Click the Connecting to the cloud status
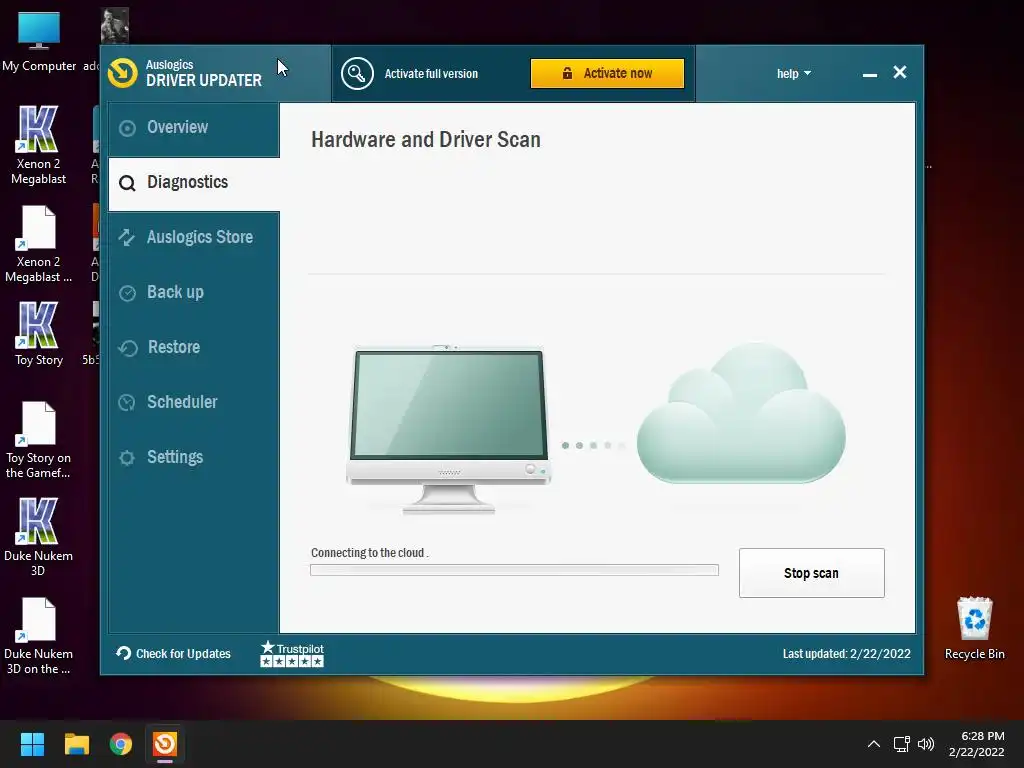The height and width of the screenshot is (768, 1024). pos(370,552)
